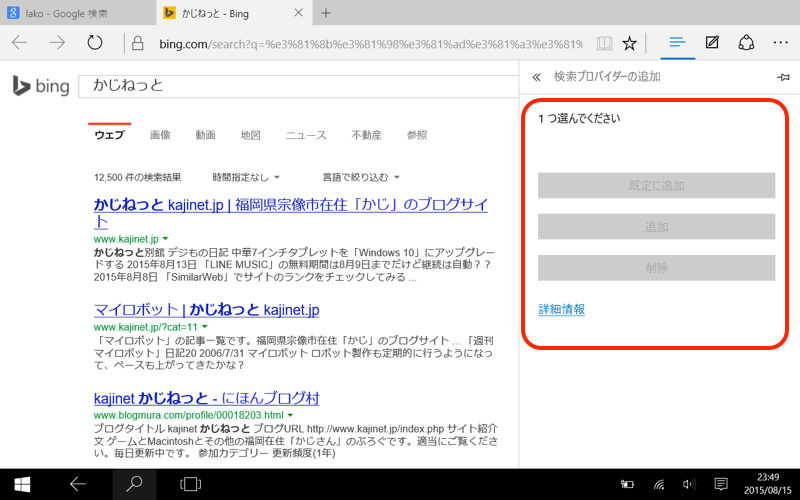Open a new tab with plus button
This screenshot has width=800, height=500.
click(x=326, y=13)
